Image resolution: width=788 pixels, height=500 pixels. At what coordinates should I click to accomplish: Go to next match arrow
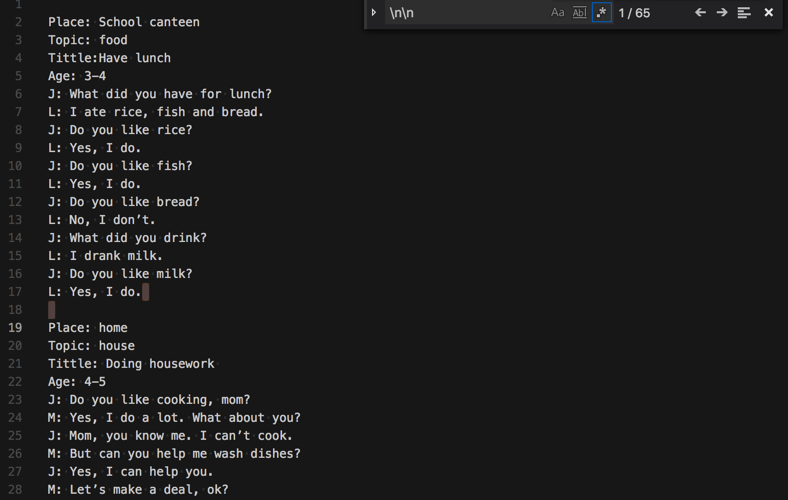721,13
